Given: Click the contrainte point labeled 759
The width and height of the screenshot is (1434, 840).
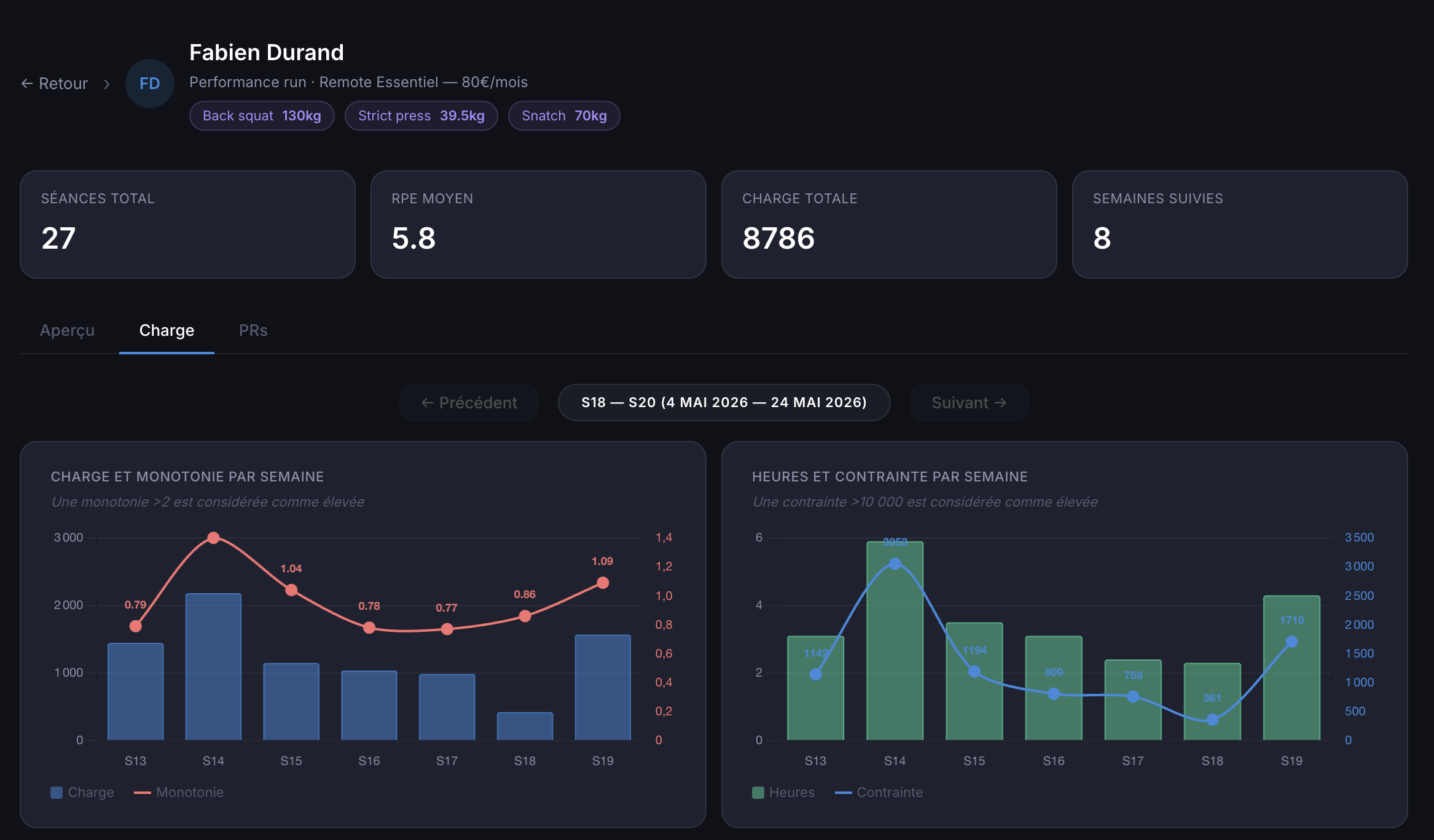Looking at the screenshot, I should point(1133,696).
